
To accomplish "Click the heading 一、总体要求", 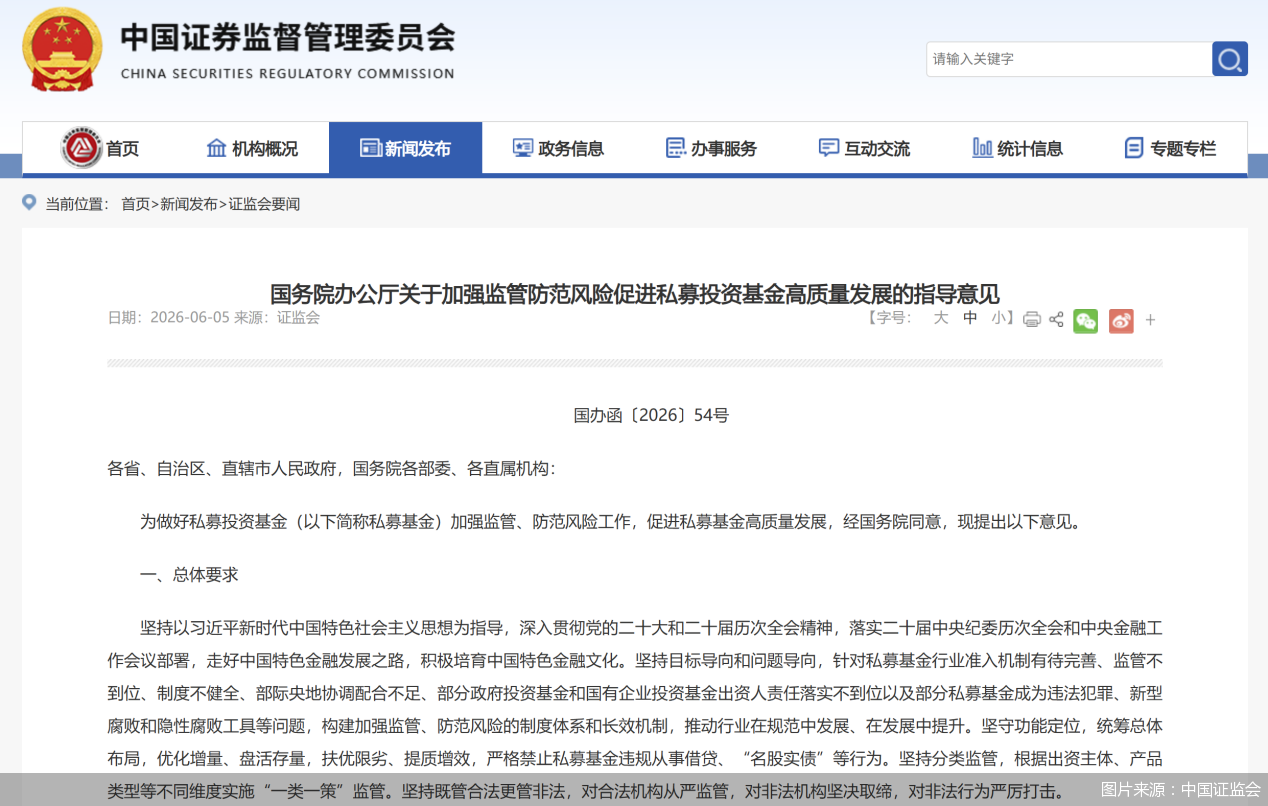I will pos(189,575).
